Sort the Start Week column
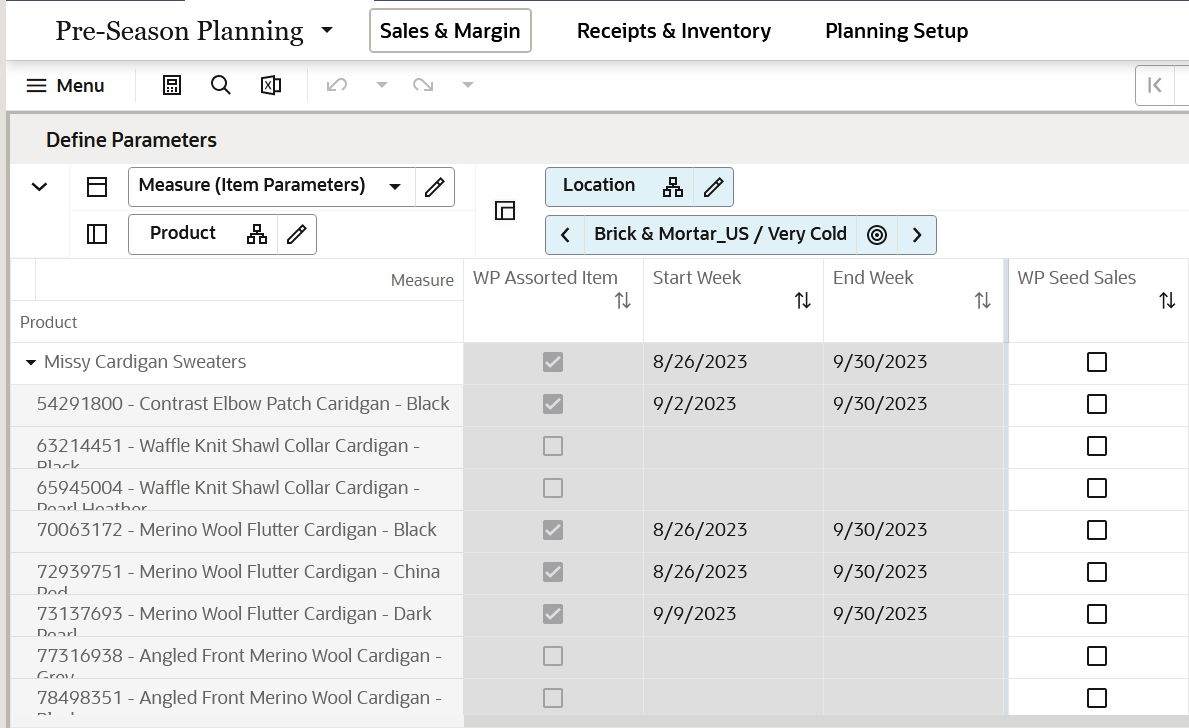1189x728 pixels. pos(802,301)
